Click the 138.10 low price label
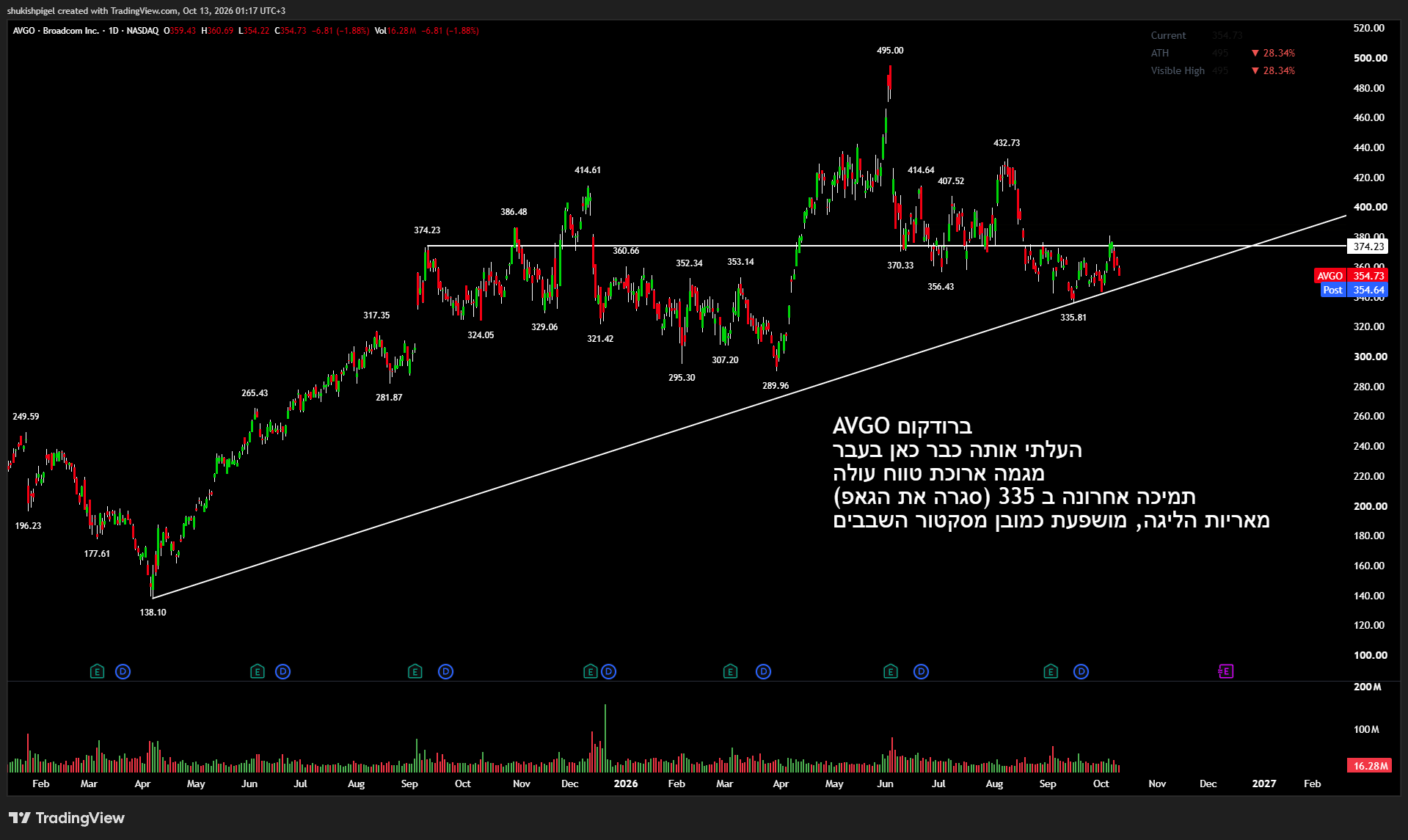1408x840 pixels. tap(153, 613)
